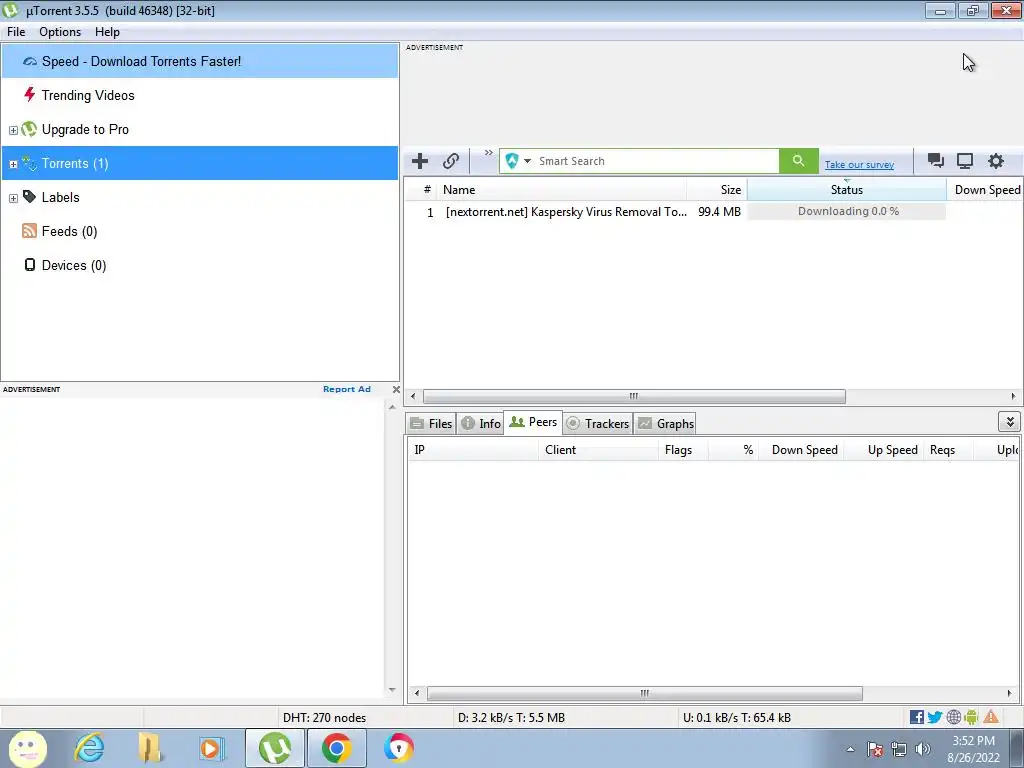Image resolution: width=1024 pixels, height=768 pixels.
Task: Click the Client column header in peers
Action: point(598,450)
